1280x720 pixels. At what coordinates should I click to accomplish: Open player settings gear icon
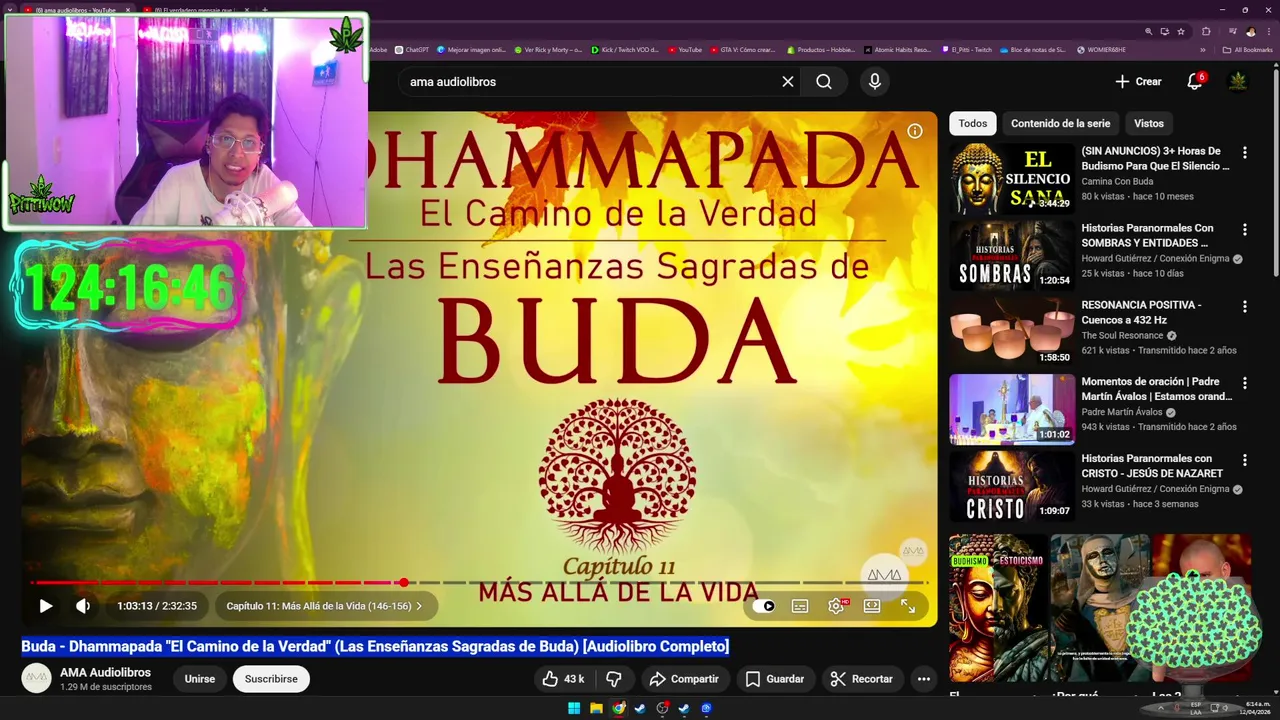[836, 606]
